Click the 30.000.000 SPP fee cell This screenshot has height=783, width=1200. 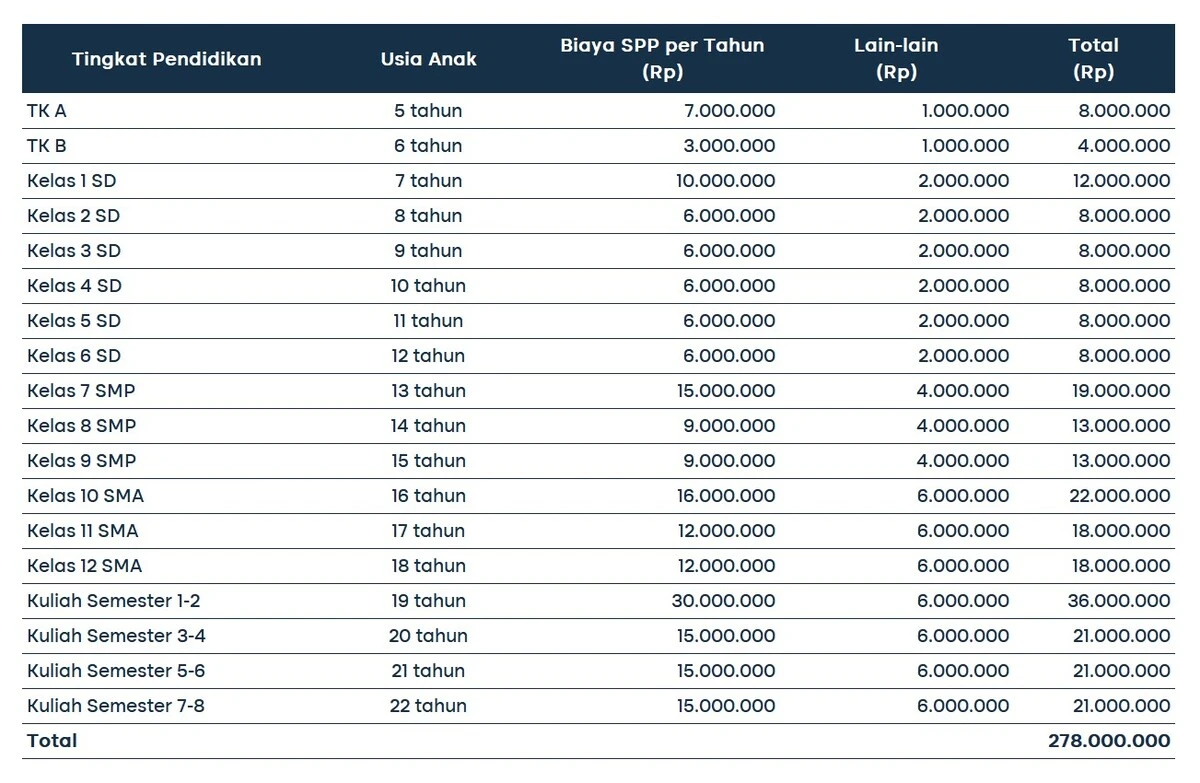[x=725, y=601]
